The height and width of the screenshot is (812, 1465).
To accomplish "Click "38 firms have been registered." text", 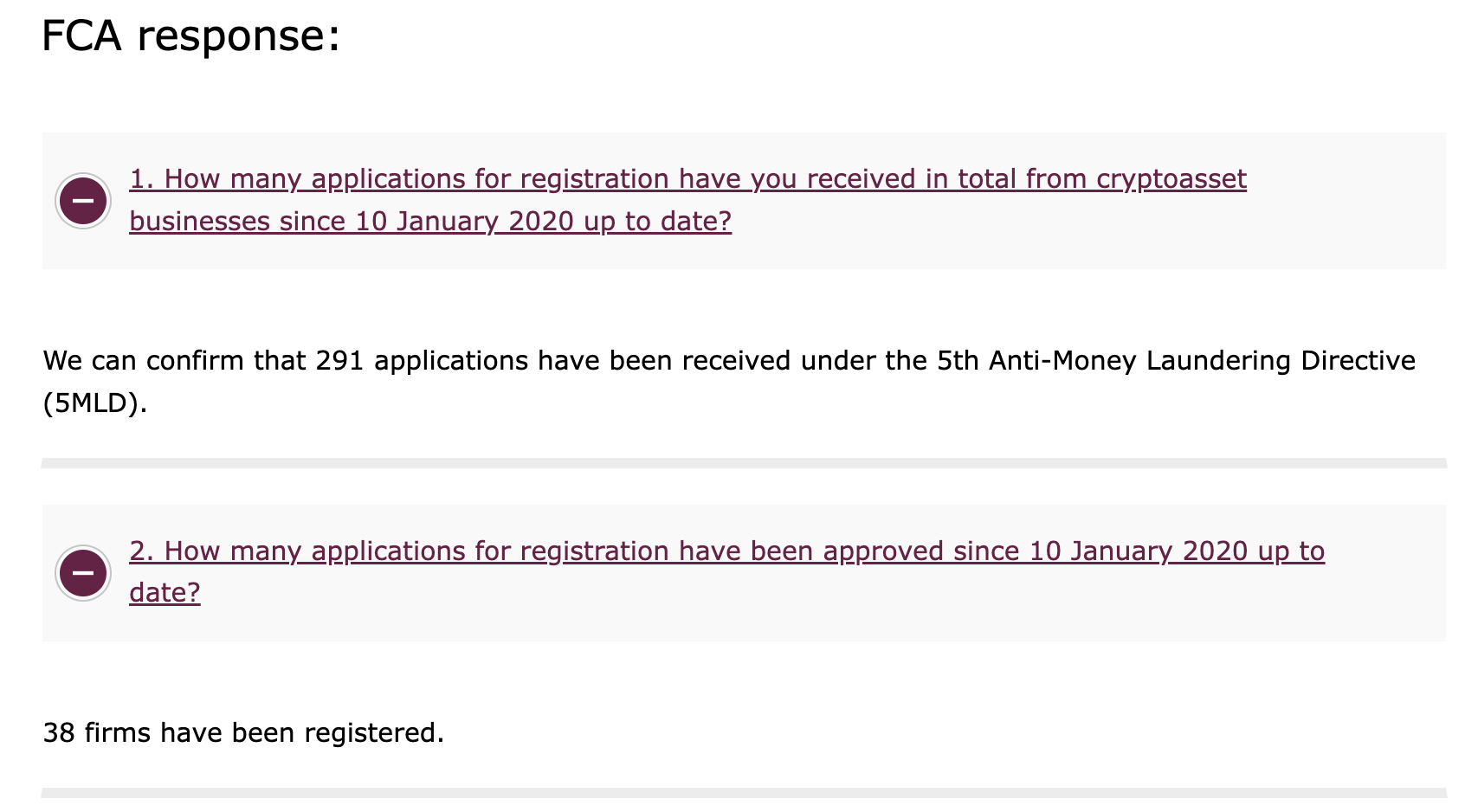I will (x=242, y=733).
